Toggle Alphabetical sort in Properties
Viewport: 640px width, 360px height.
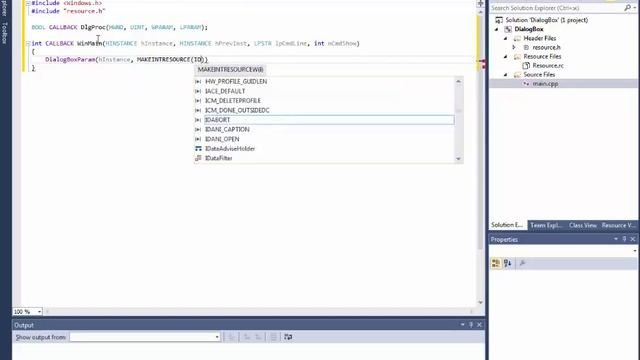pyautogui.click(x=508, y=264)
